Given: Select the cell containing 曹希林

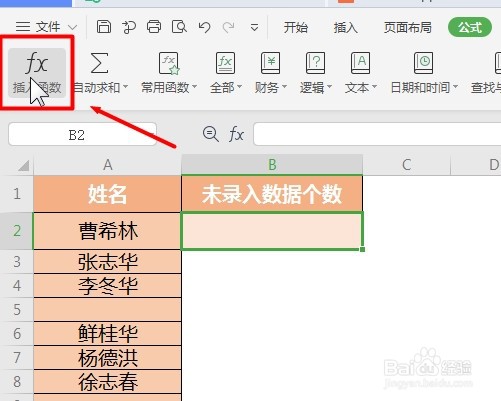Looking at the screenshot, I should tap(107, 231).
